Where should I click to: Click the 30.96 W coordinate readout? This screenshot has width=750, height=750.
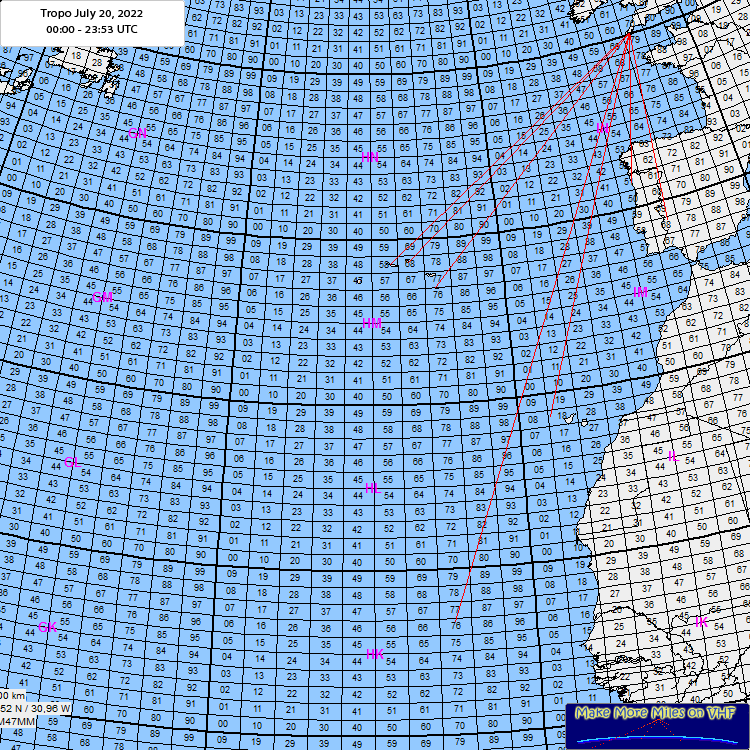click(50, 708)
